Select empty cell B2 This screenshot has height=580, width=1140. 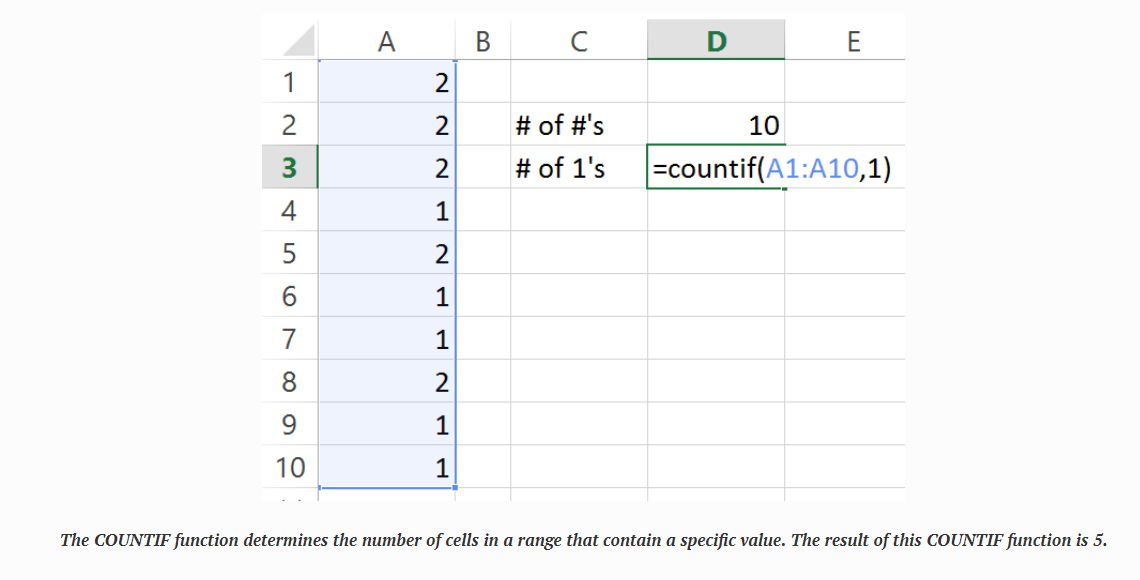pyautogui.click(x=484, y=125)
